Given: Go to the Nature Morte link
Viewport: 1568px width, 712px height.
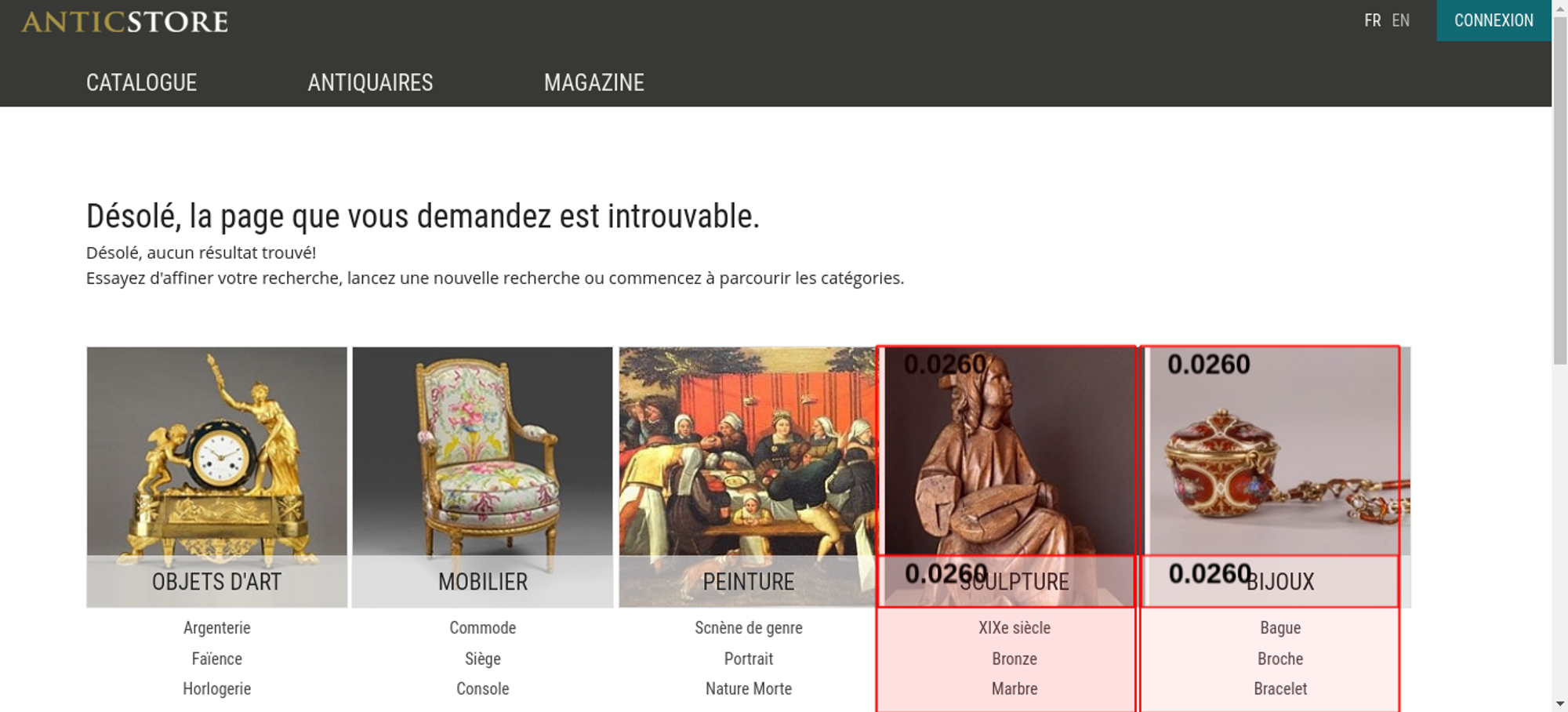Looking at the screenshot, I should [749, 688].
